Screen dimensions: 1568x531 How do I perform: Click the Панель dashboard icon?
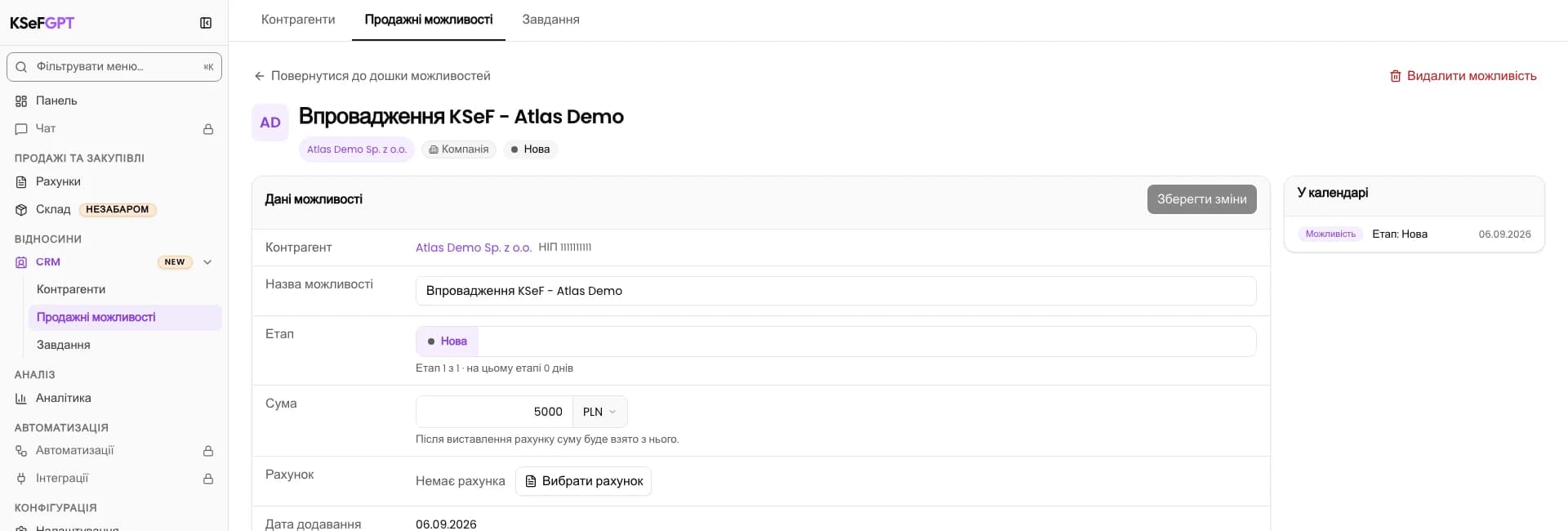point(21,101)
